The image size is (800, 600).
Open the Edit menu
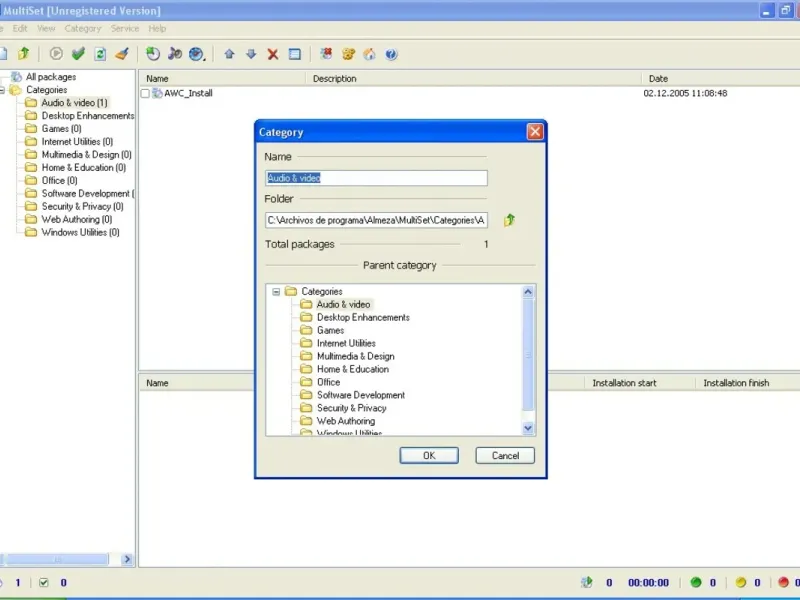(20, 29)
